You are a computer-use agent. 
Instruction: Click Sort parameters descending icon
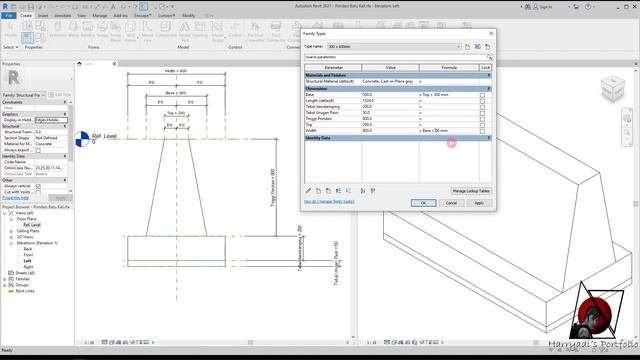pyautogui.click(x=373, y=191)
